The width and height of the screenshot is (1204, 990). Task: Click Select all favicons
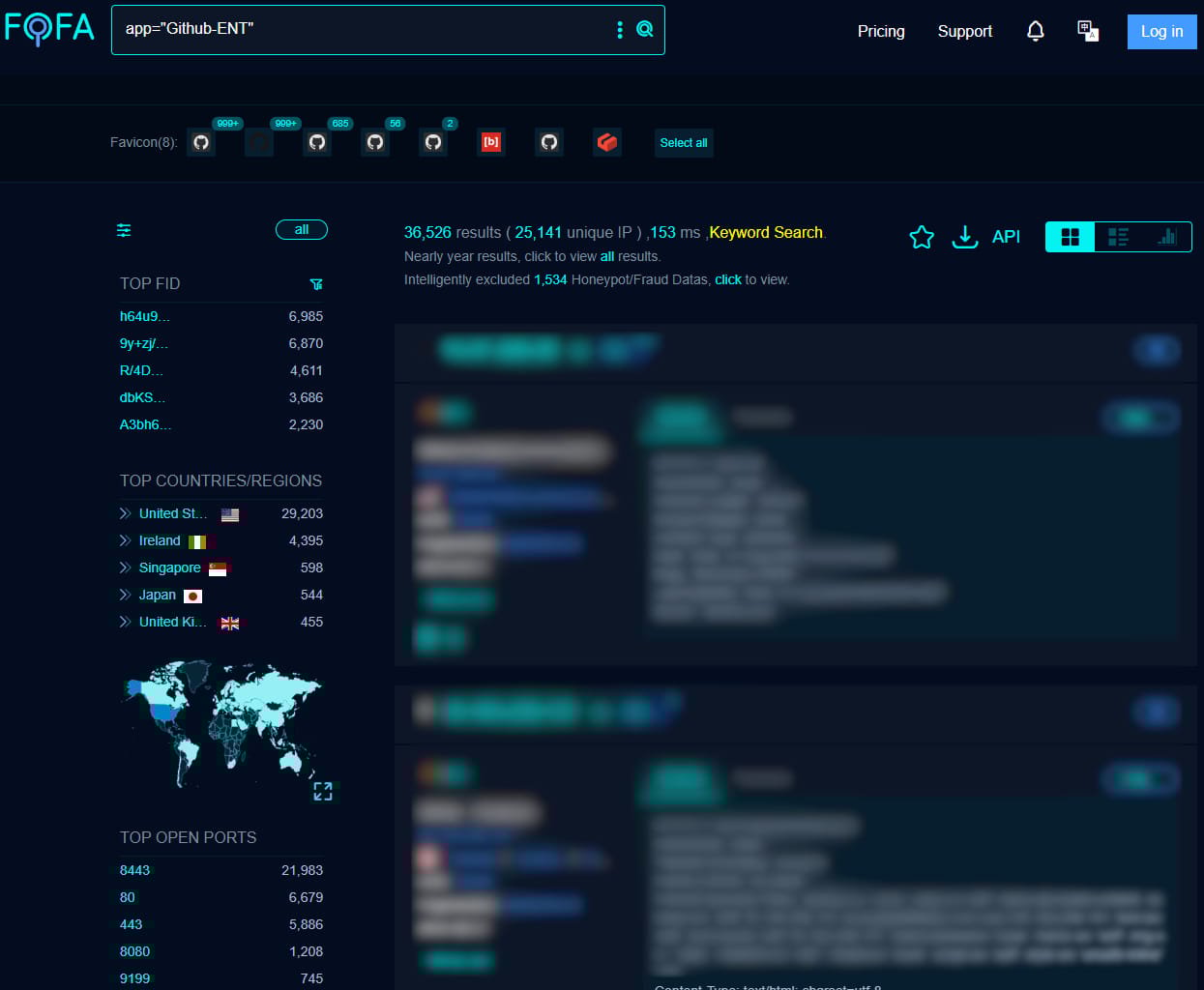(x=684, y=143)
